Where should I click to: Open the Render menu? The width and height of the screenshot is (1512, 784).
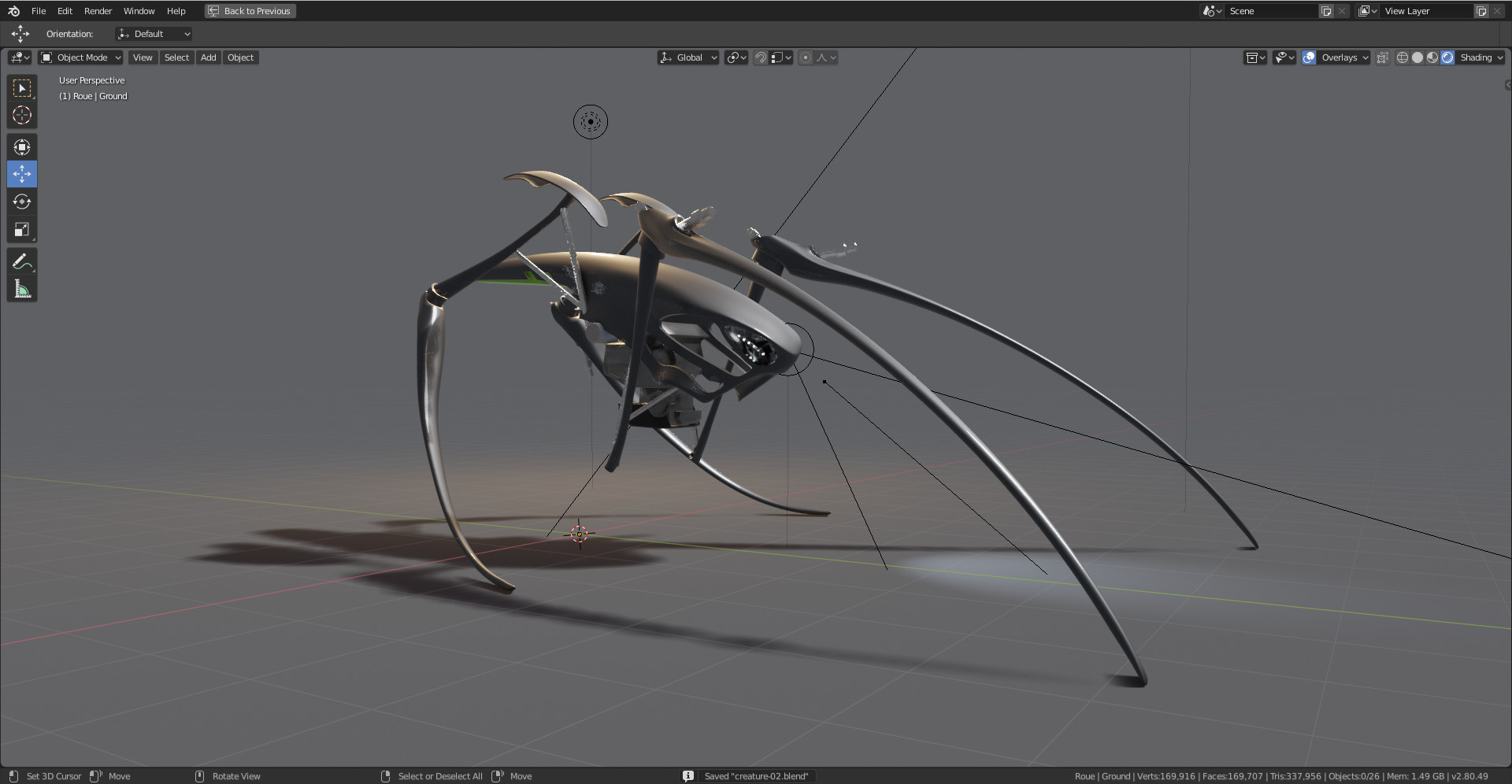(x=98, y=11)
